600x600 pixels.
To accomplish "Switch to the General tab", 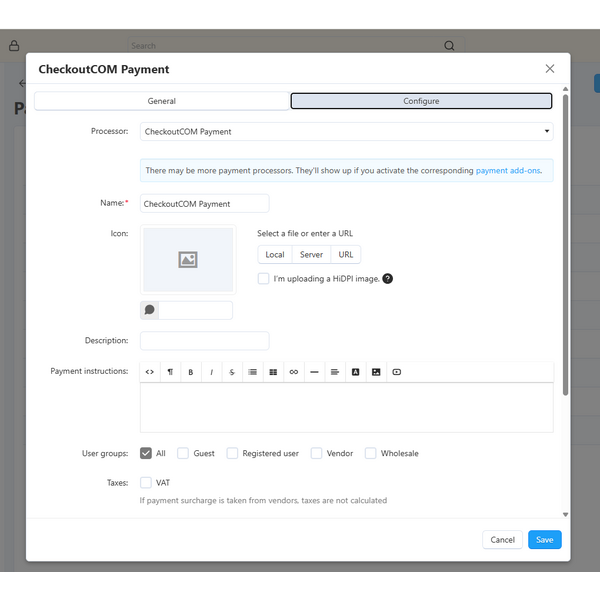I will click(x=162, y=101).
